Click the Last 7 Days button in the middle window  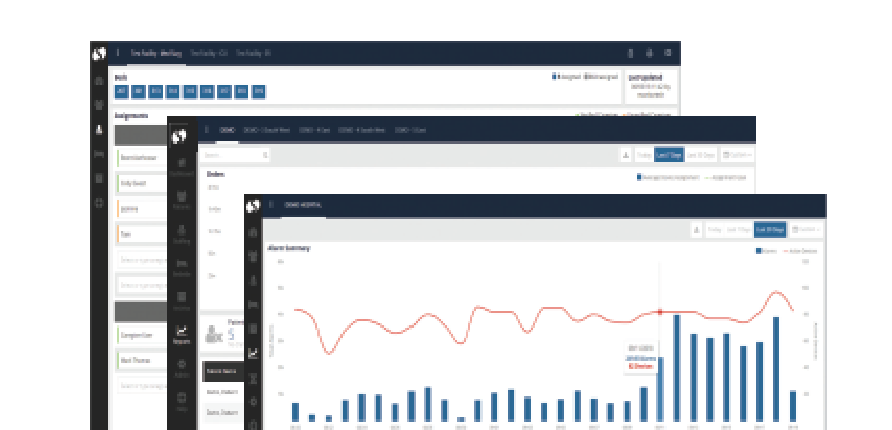[x=669, y=155]
